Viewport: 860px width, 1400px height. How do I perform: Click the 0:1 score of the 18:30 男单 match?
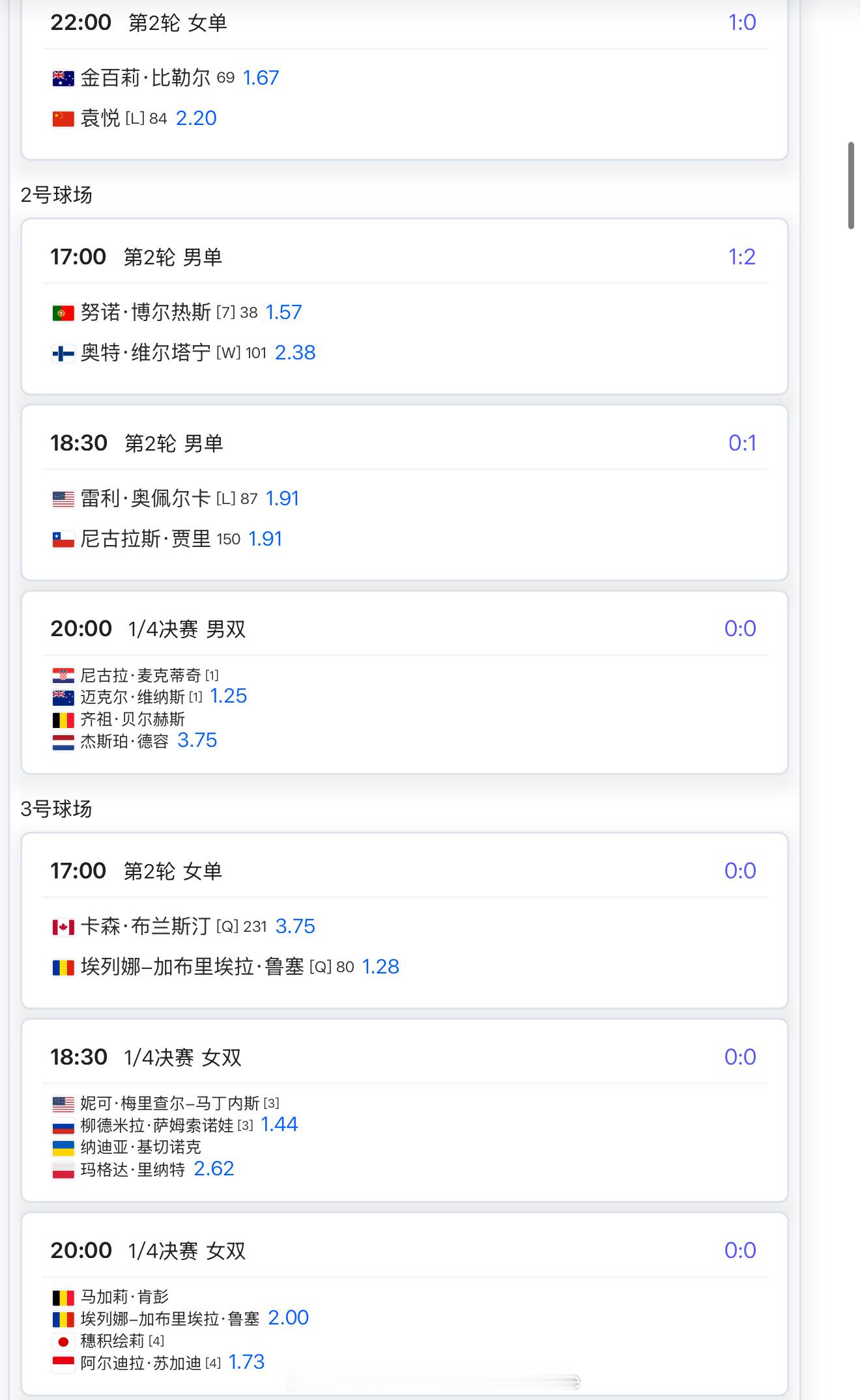pos(742,443)
